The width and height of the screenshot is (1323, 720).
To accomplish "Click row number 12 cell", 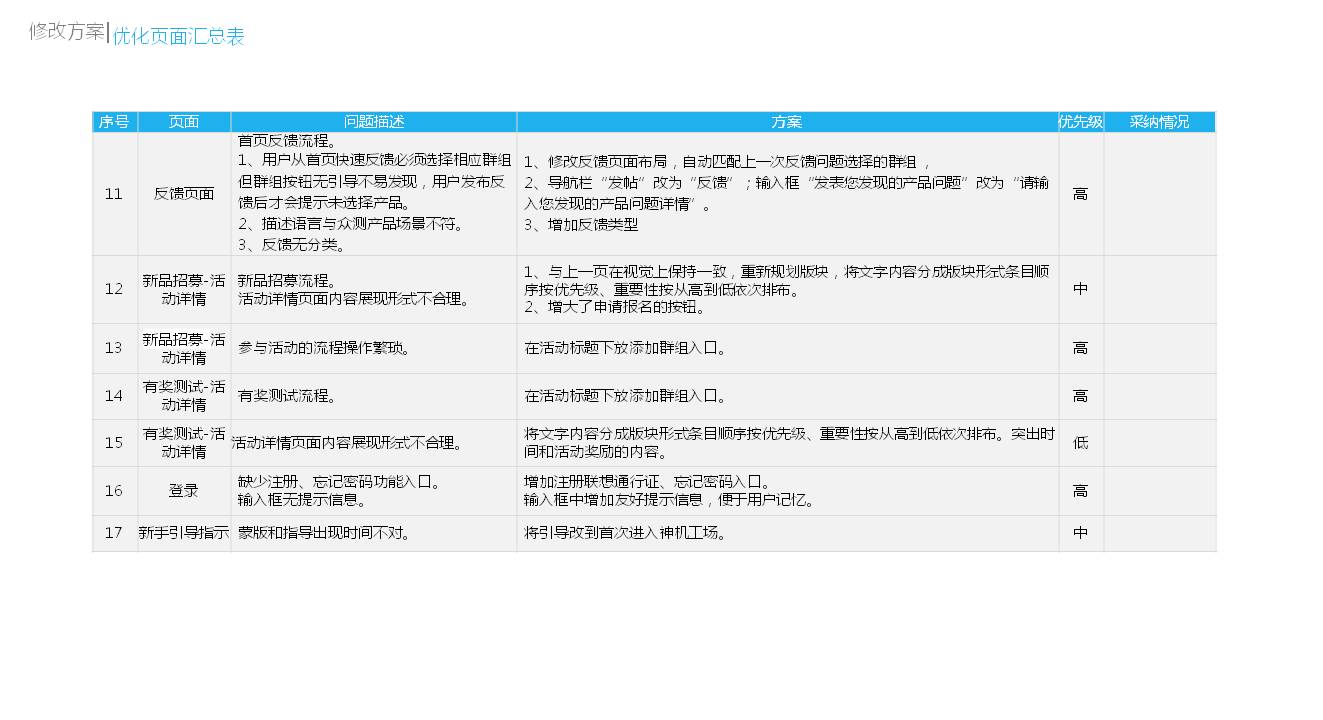I will point(115,289).
